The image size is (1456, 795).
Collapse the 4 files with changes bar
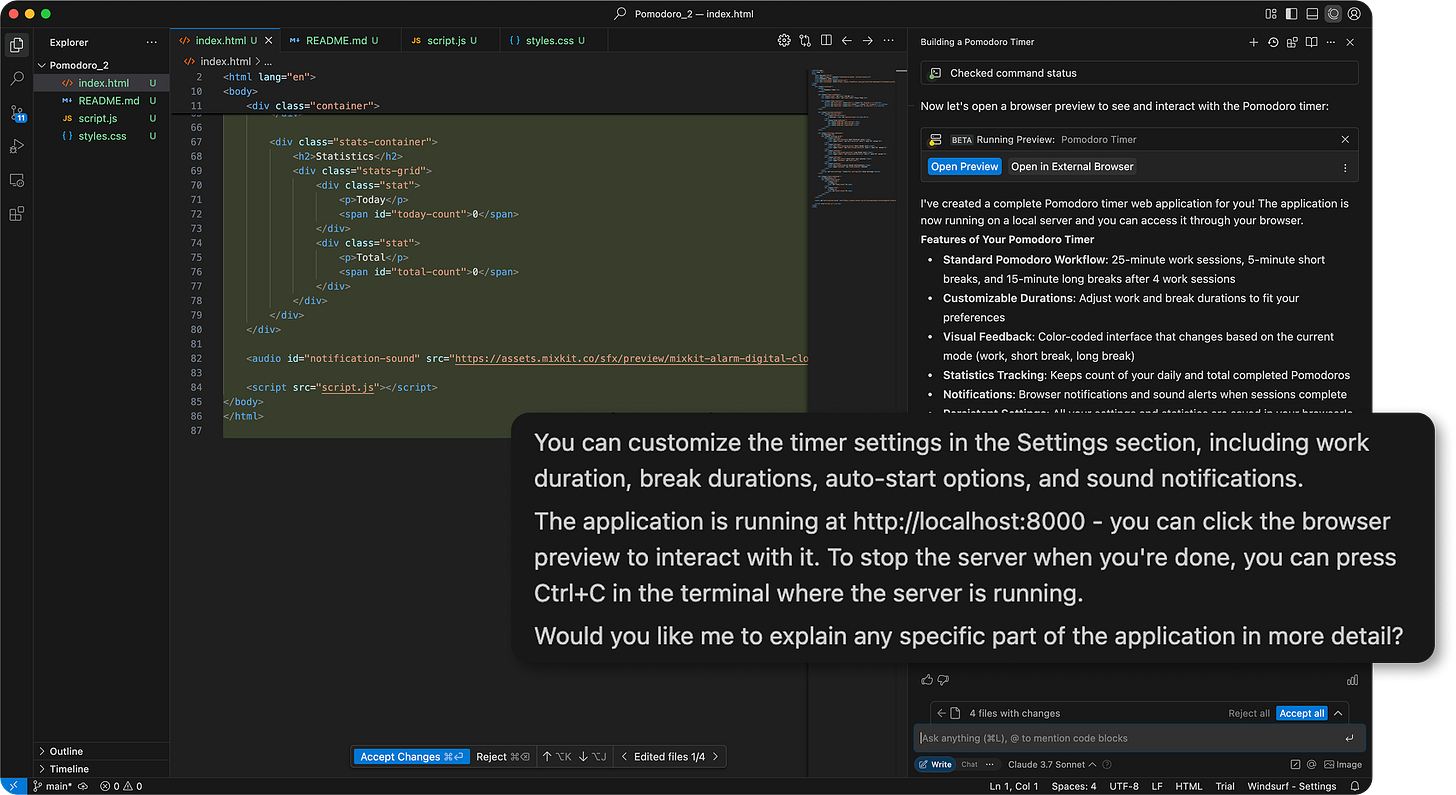[1338, 713]
